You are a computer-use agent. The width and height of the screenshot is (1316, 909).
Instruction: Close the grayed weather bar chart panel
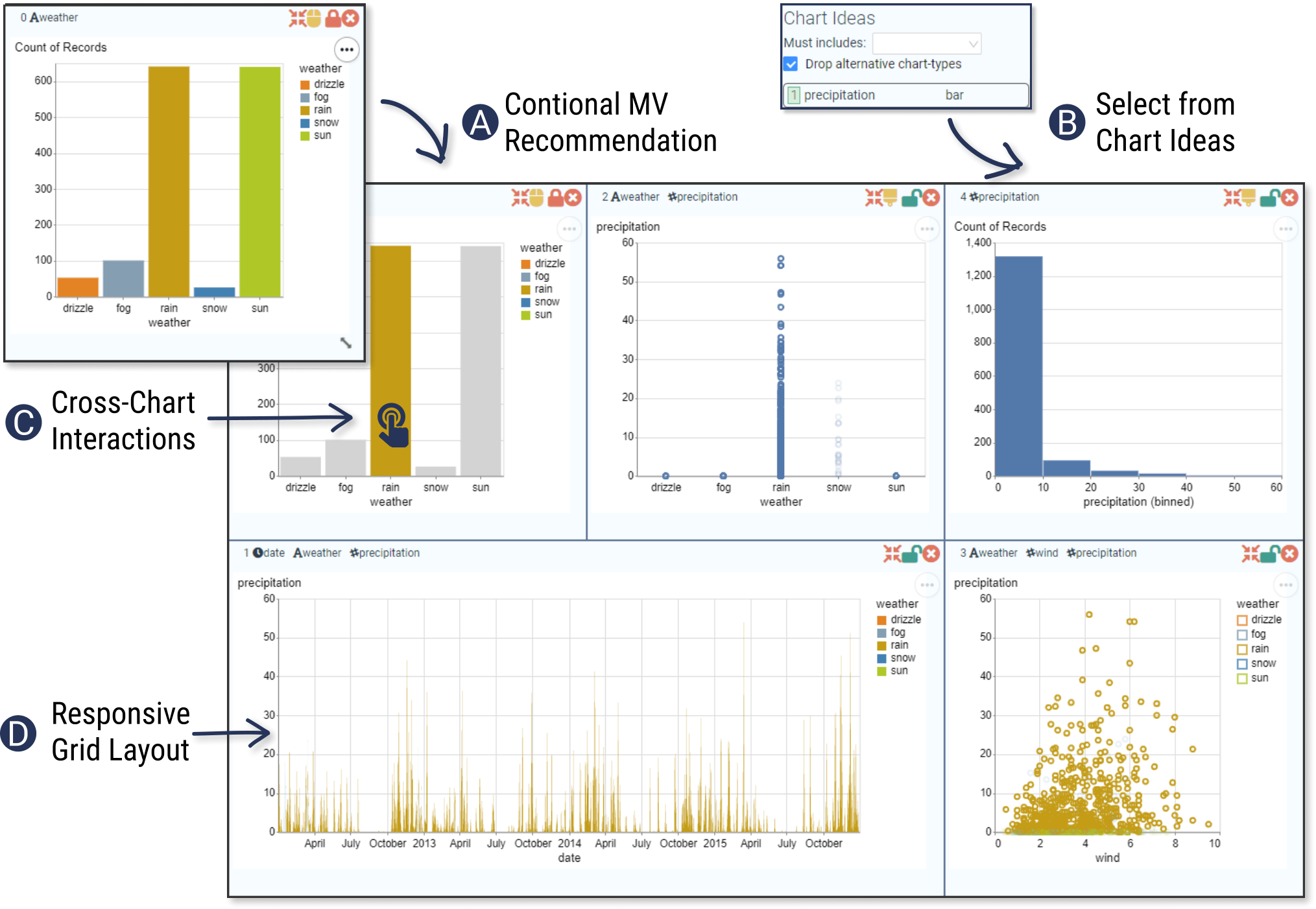[573, 198]
